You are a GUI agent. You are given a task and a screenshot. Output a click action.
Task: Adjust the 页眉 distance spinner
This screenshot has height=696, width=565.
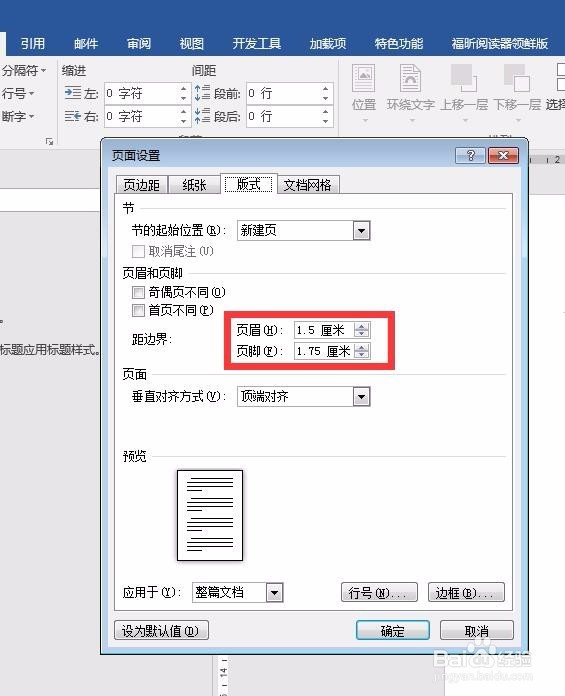[x=362, y=330]
